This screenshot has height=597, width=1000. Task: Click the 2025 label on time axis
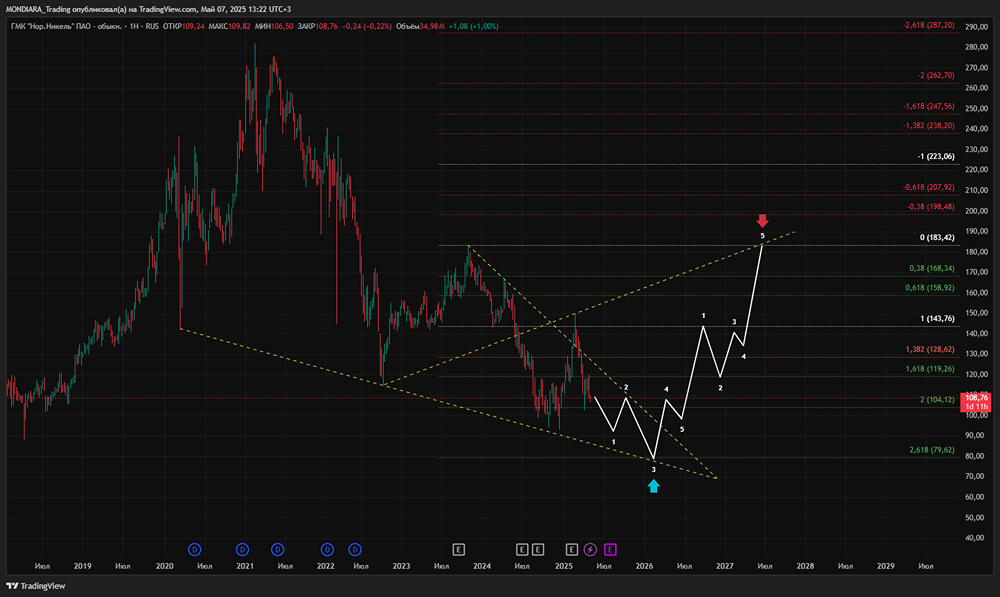coord(563,566)
